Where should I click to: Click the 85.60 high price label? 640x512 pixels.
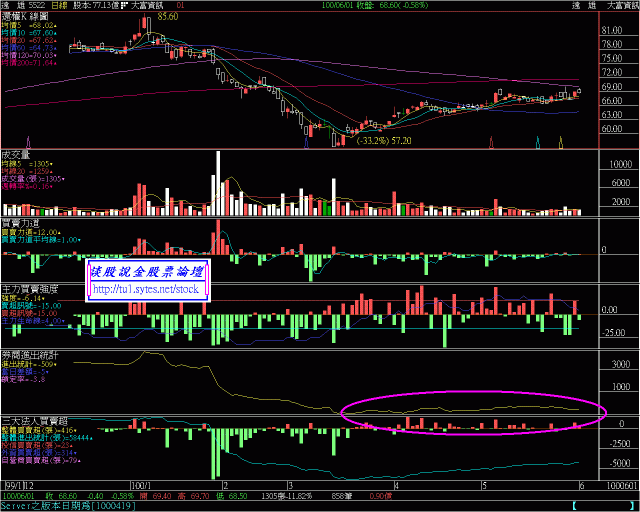click(x=168, y=17)
